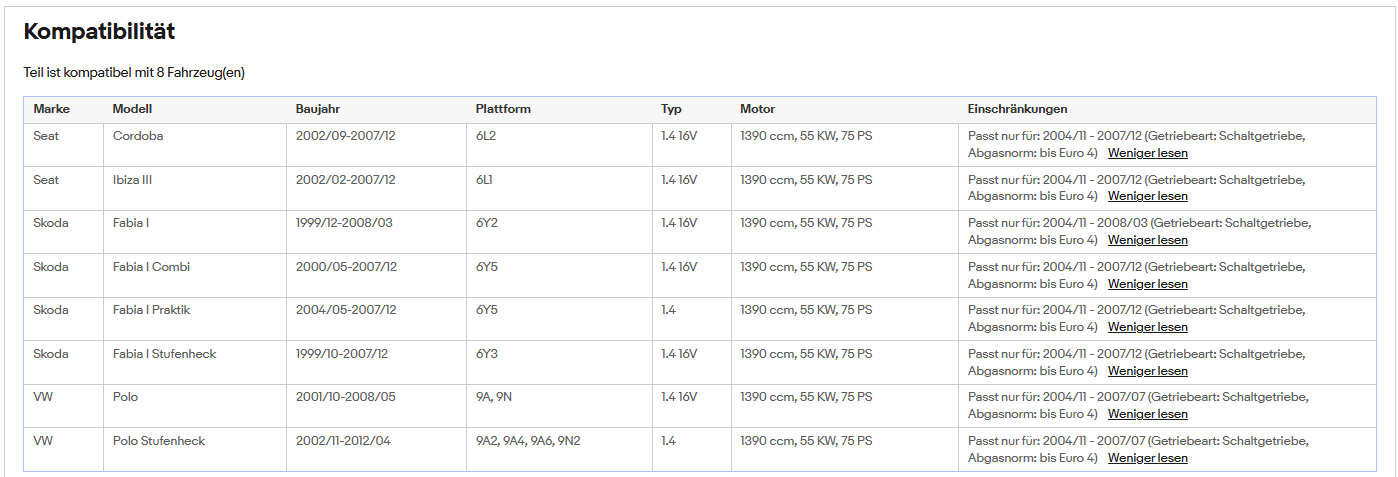This screenshot has height=477, width=1398.
Task: Click Fabia I Praktik model cell
Action: click(195, 319)
